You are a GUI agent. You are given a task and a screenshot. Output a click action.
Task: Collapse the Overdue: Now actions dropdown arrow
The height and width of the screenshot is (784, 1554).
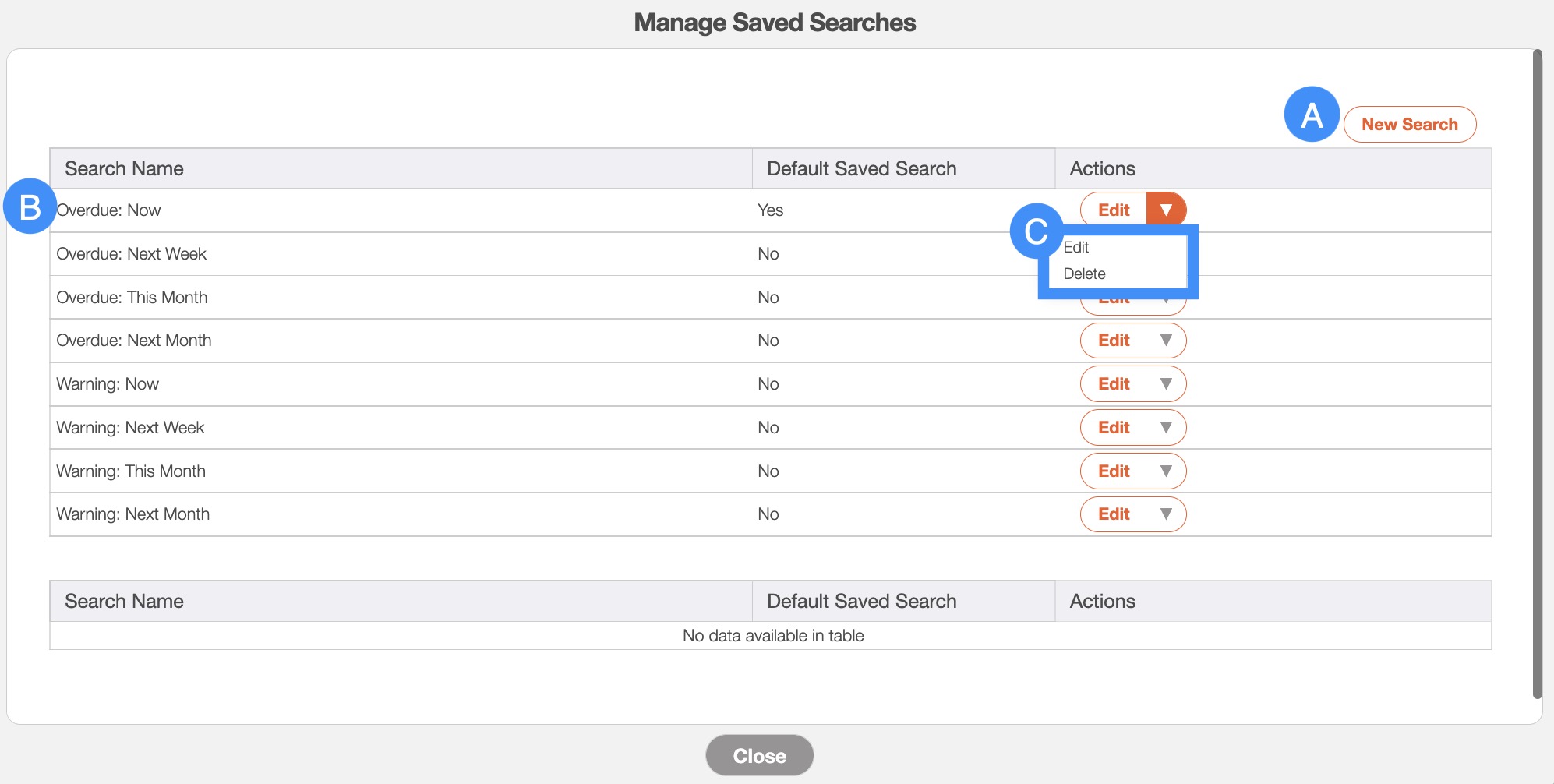tap(1166, 210)
